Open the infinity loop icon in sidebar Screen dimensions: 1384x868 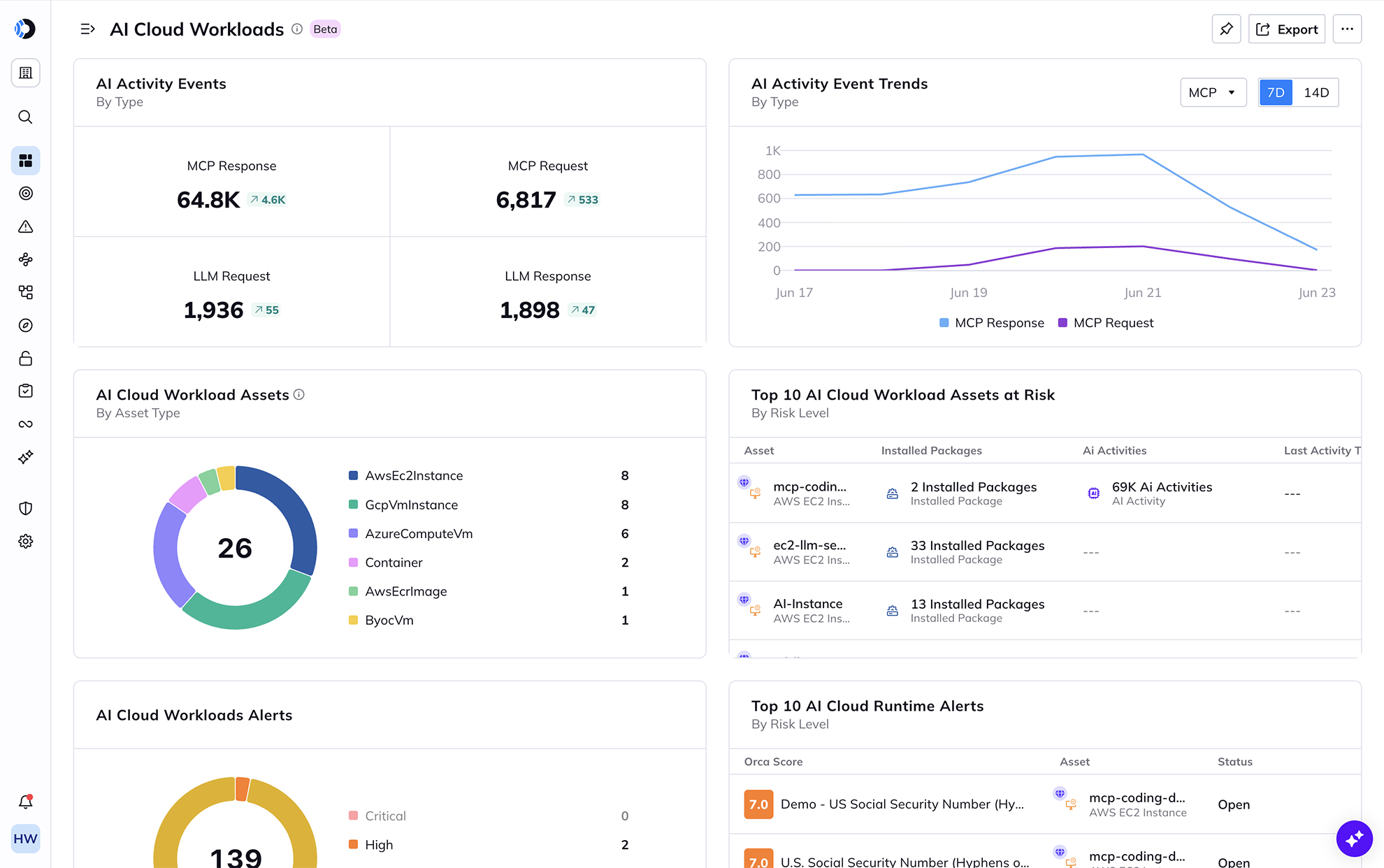25,424
